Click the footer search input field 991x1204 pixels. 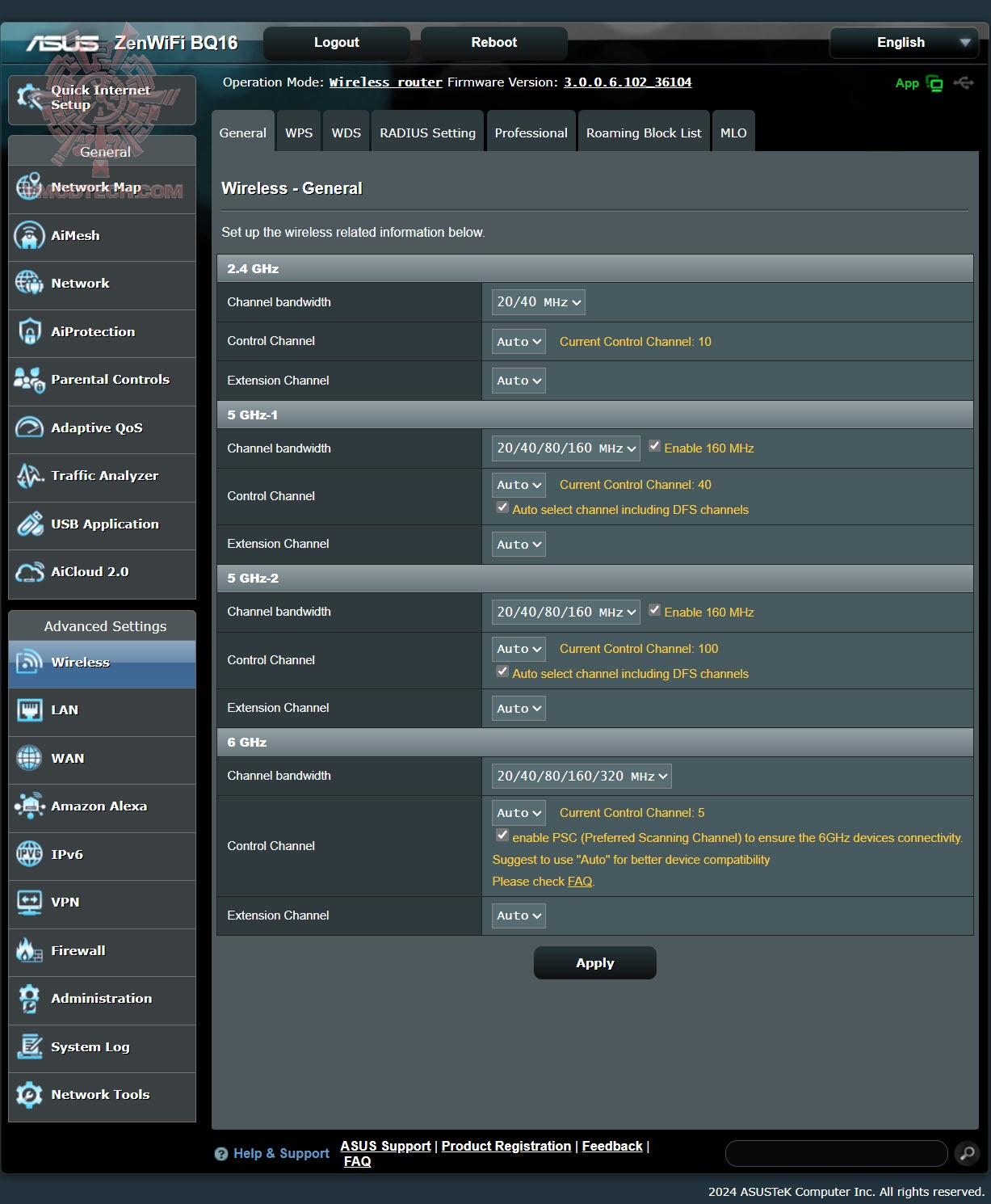837,1154
